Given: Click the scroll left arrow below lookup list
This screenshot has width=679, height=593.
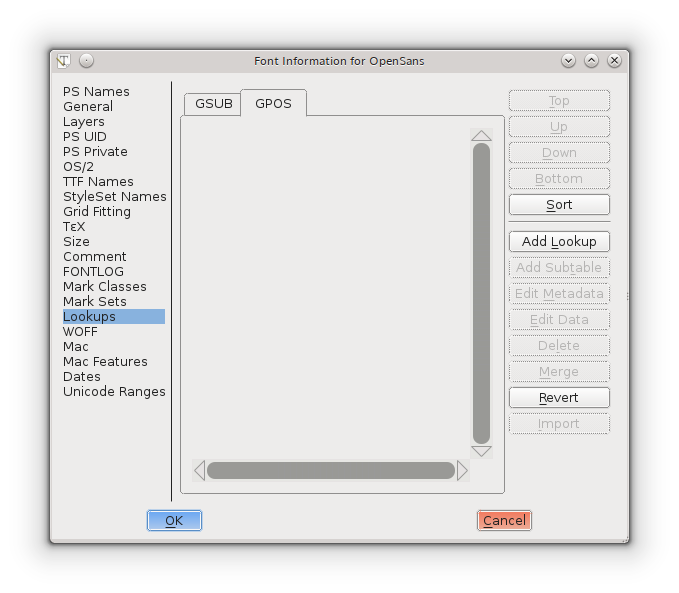Looking at the screenshot, I should click(x=199, y=470).
